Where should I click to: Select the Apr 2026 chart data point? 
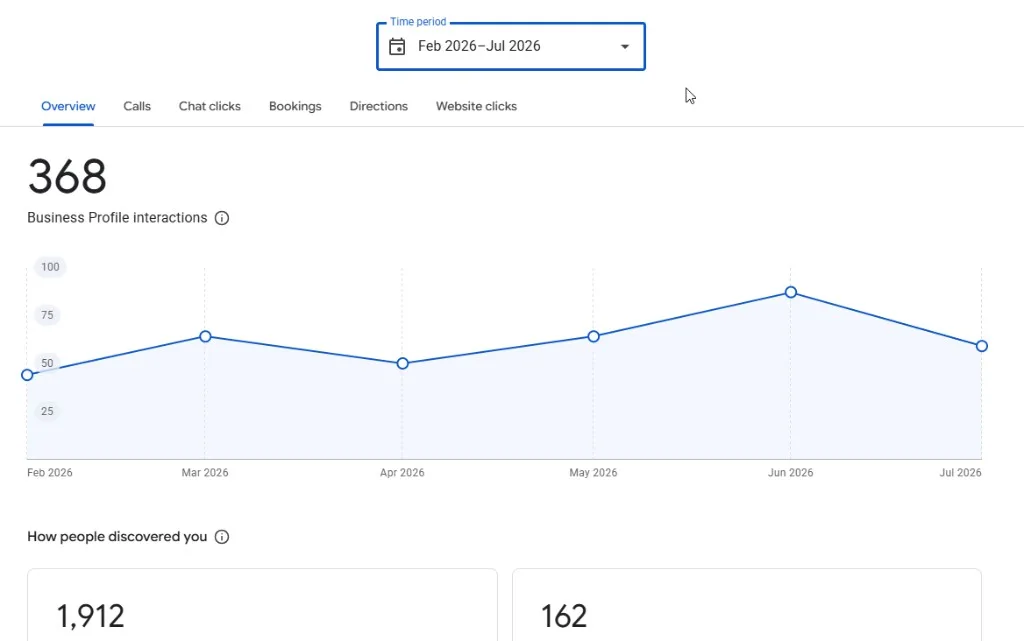[402, 363]
